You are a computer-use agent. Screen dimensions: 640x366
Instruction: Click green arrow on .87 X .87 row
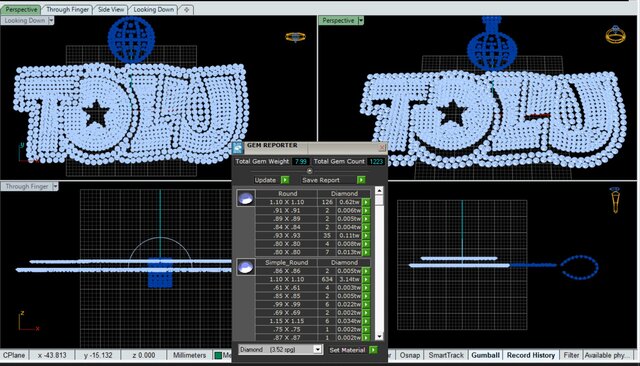coord(366,337)
